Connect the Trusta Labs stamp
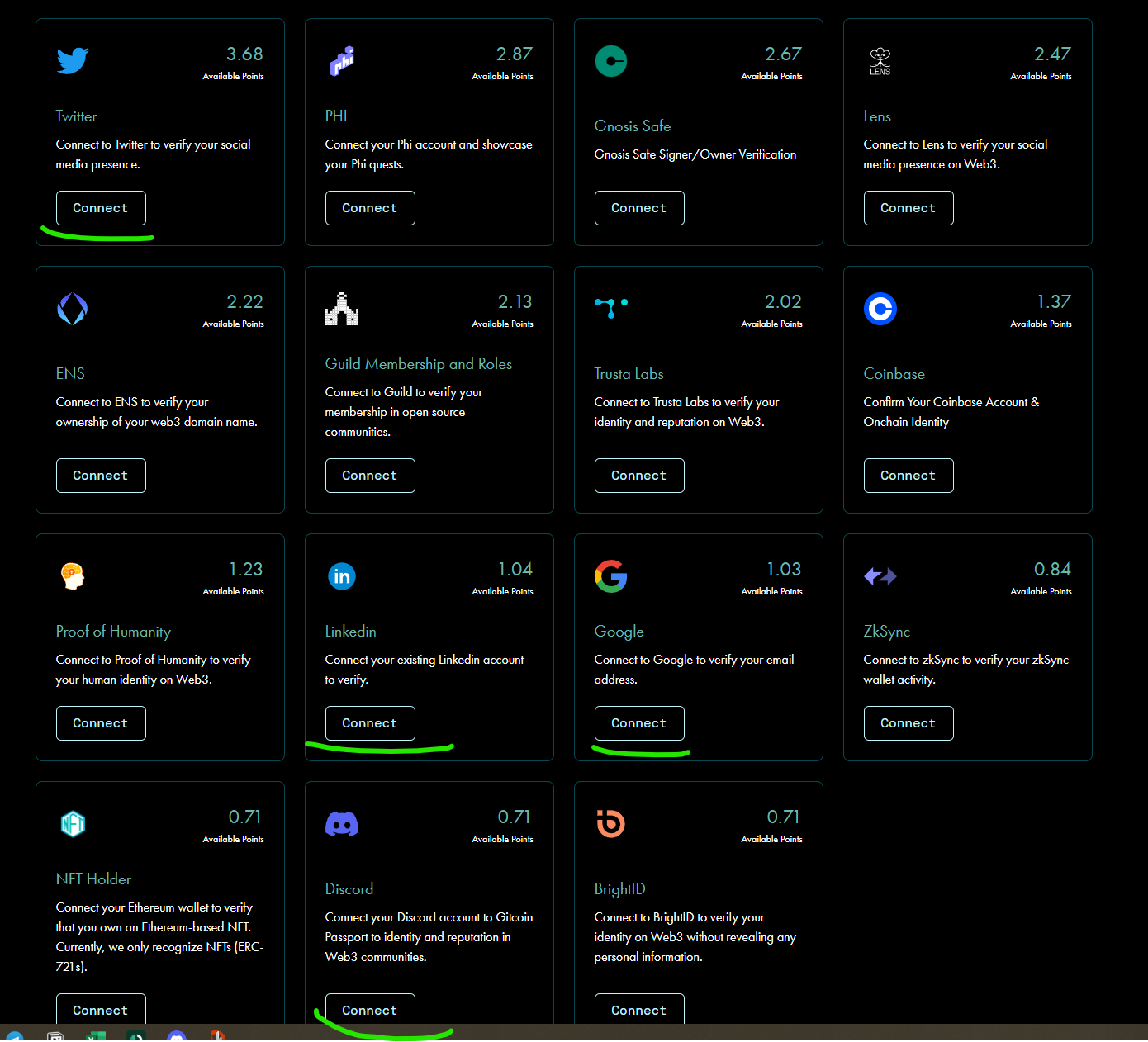This screenshot has height=1042, width=1148. pyautogui.click(x=639, y=476)
